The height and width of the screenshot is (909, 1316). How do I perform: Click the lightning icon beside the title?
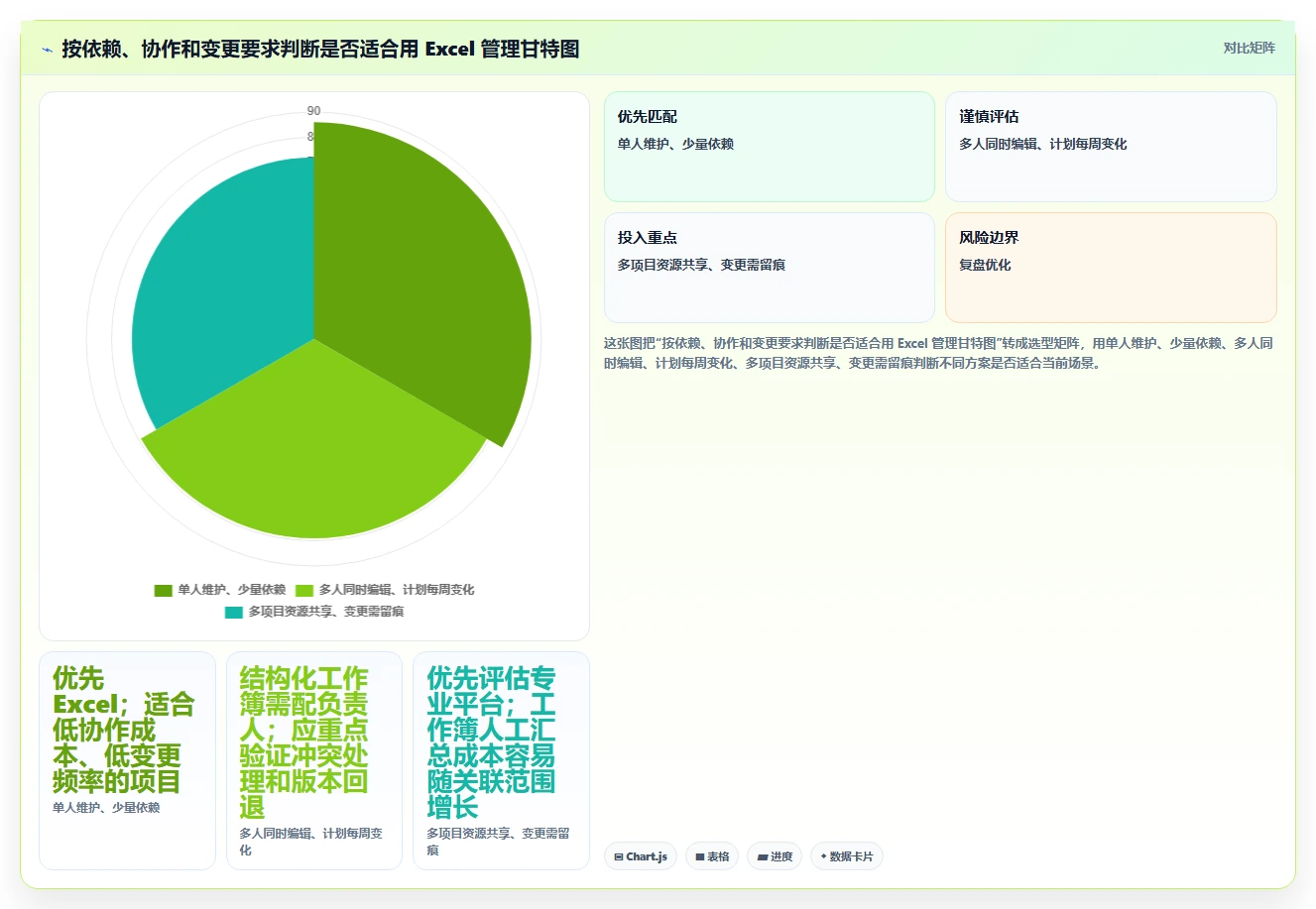pyautogui.click(x=47, y=50)
